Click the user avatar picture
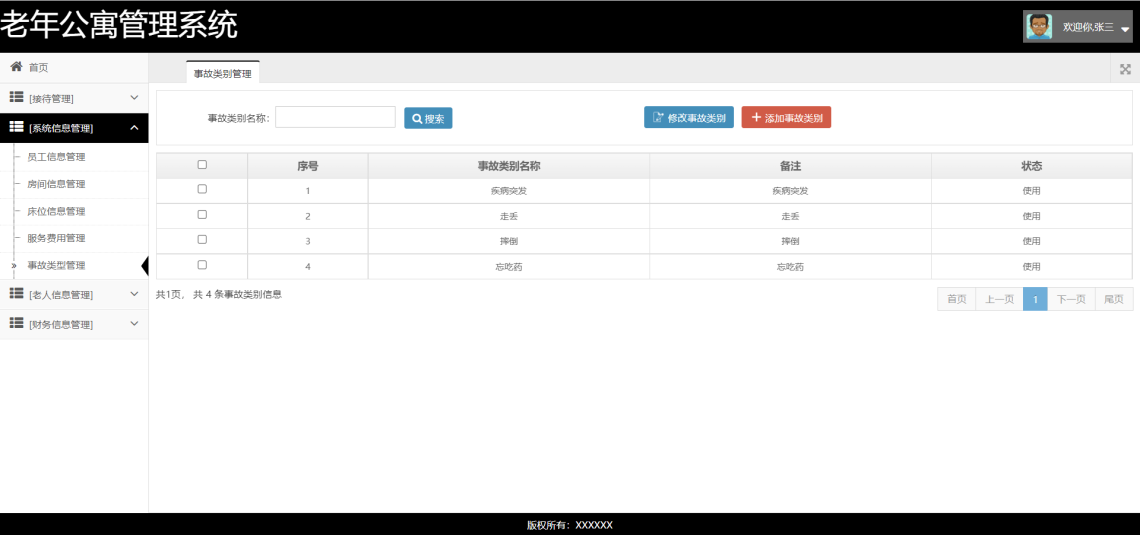The height and width of the screenshot is (535, 1140). pos(1039,27)
